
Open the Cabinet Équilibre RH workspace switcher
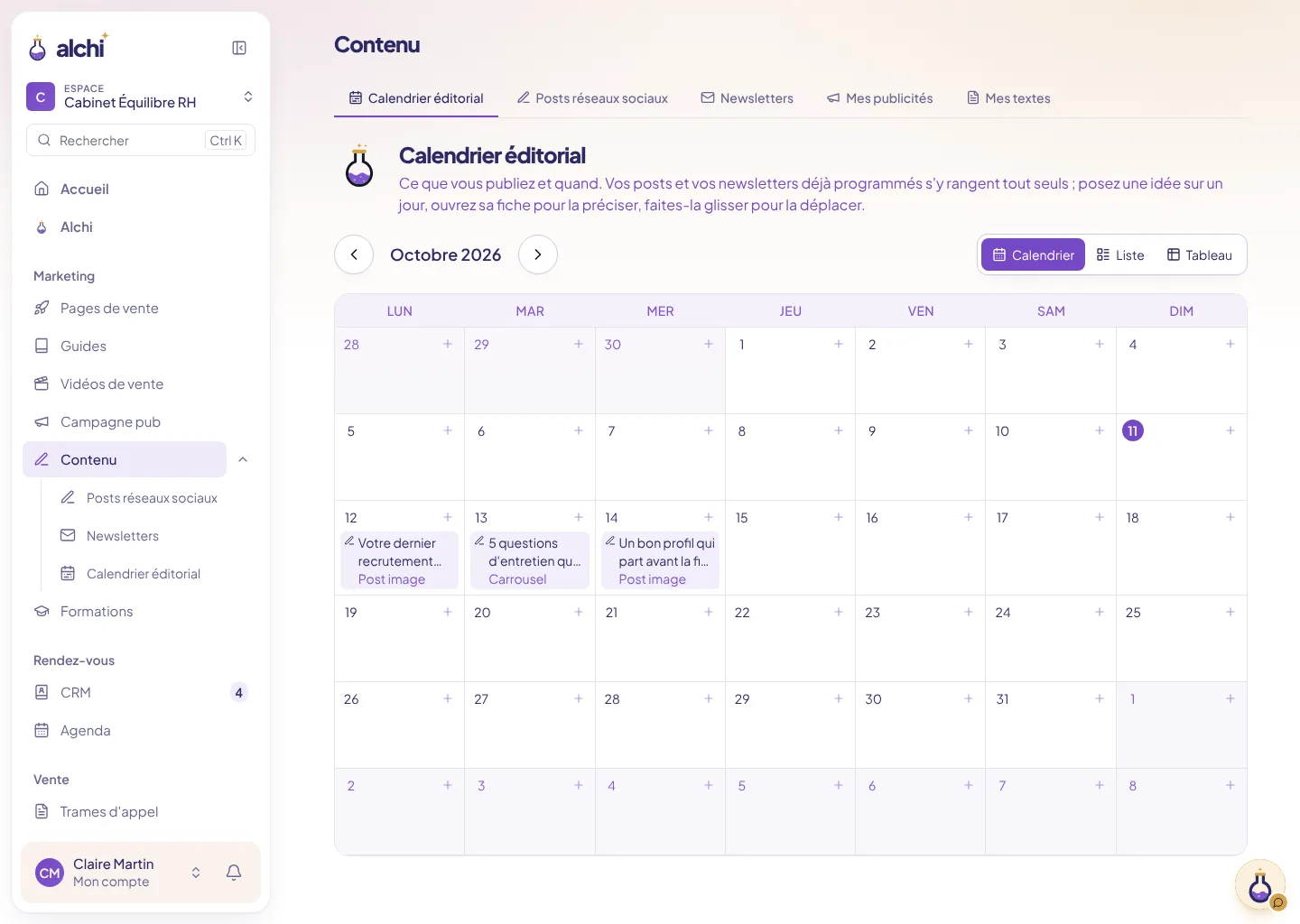(141, 97)
